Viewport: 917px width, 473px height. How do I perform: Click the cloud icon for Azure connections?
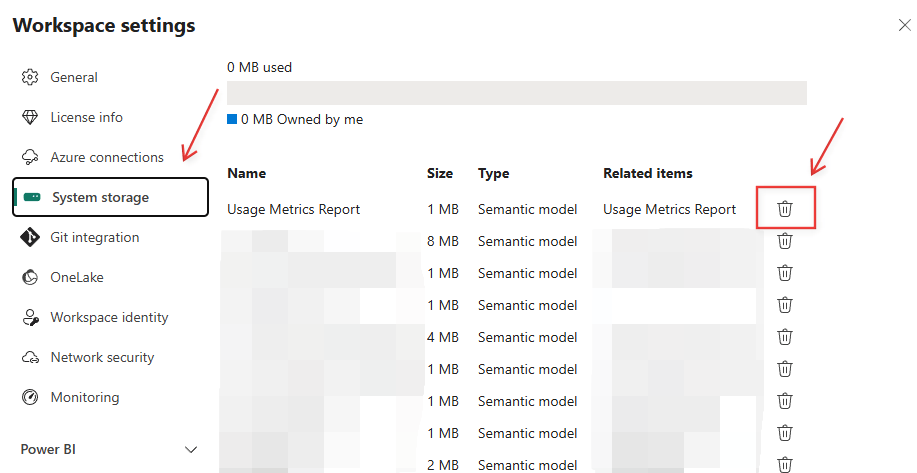[x=30, y=157]
